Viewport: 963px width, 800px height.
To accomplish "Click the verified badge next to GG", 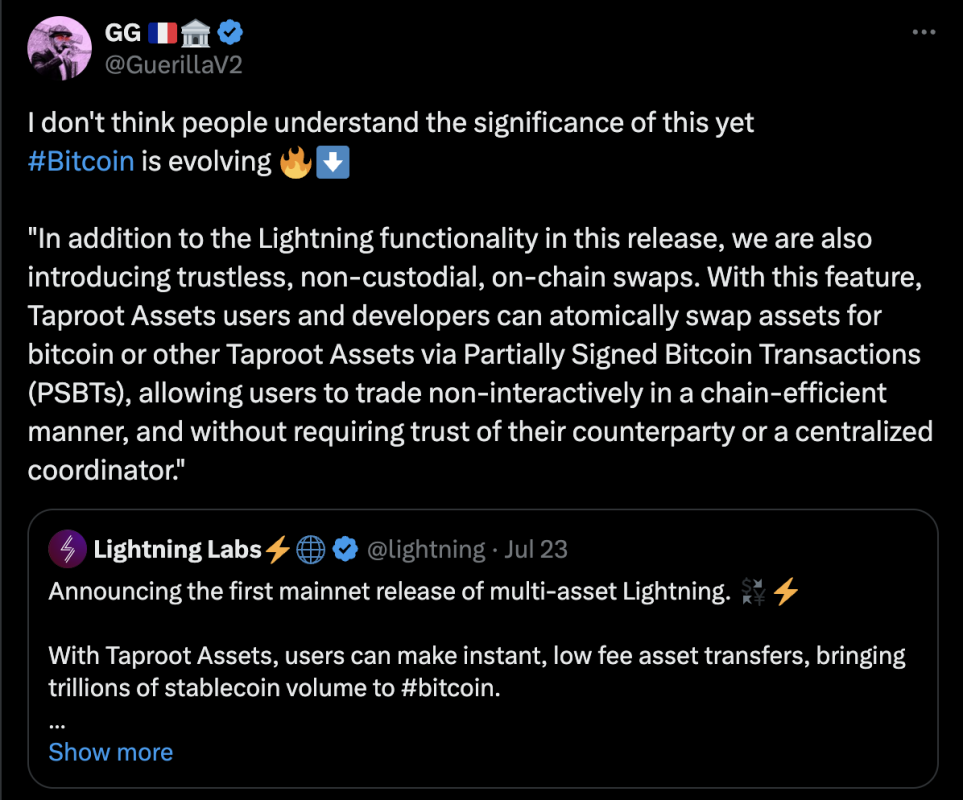I will pos(231,31).
